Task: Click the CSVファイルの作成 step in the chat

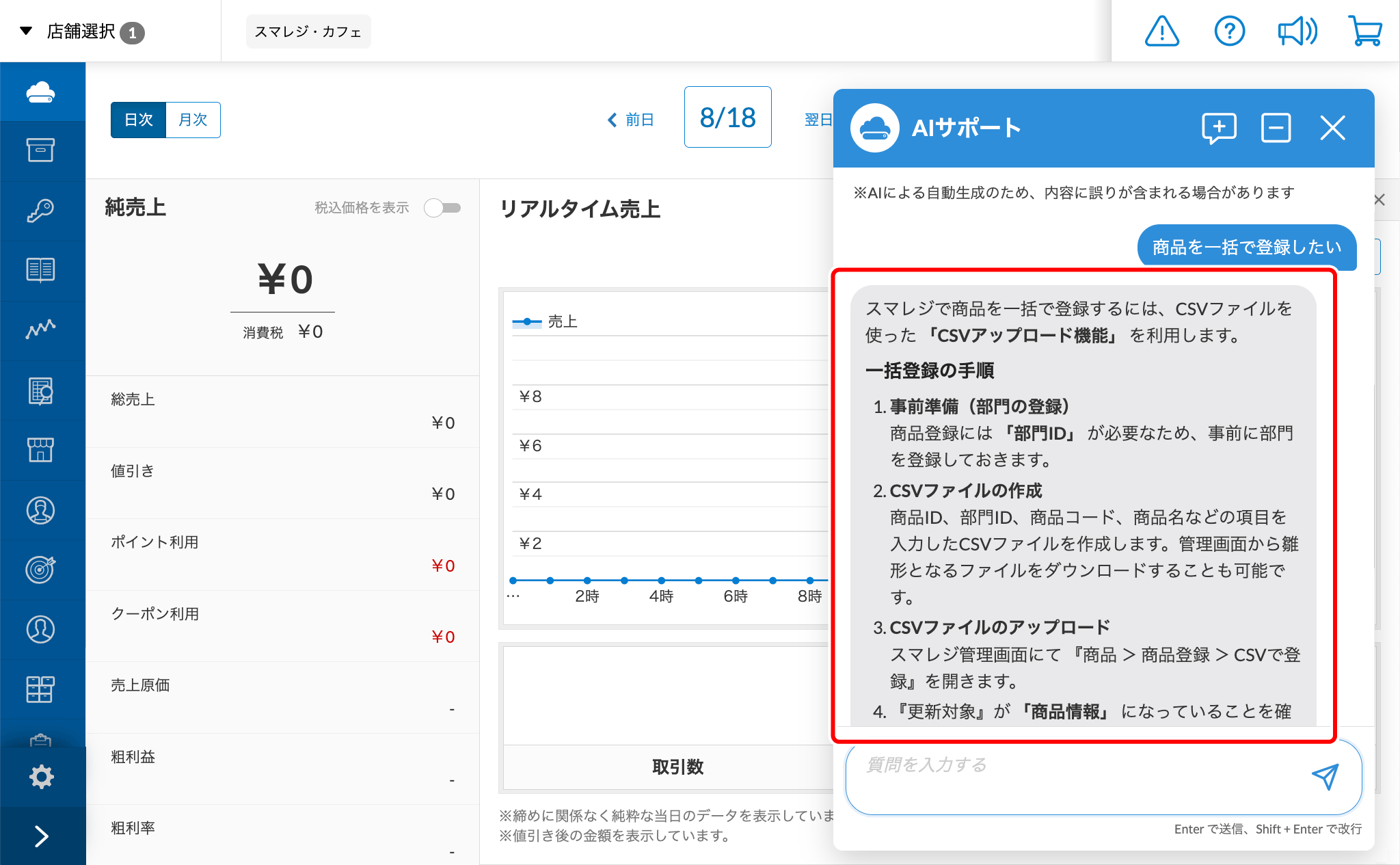Action: pyautogui.click(x=966, y=490)
